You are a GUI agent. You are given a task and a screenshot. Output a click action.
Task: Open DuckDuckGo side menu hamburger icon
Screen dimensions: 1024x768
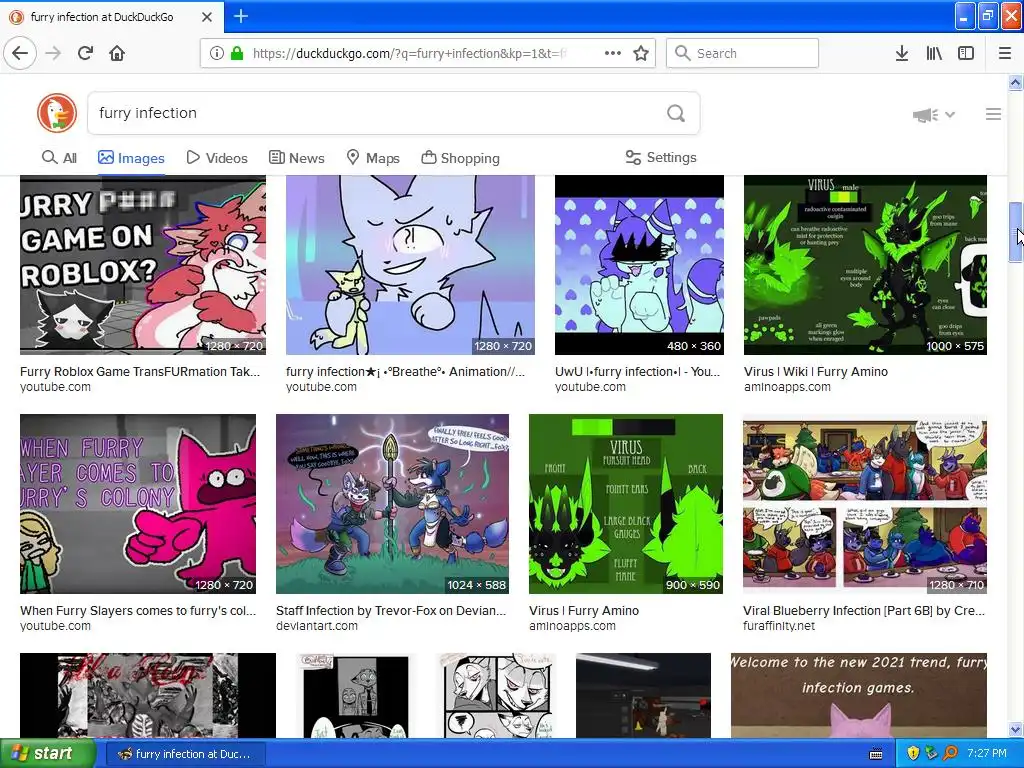[x=993, y=114]
